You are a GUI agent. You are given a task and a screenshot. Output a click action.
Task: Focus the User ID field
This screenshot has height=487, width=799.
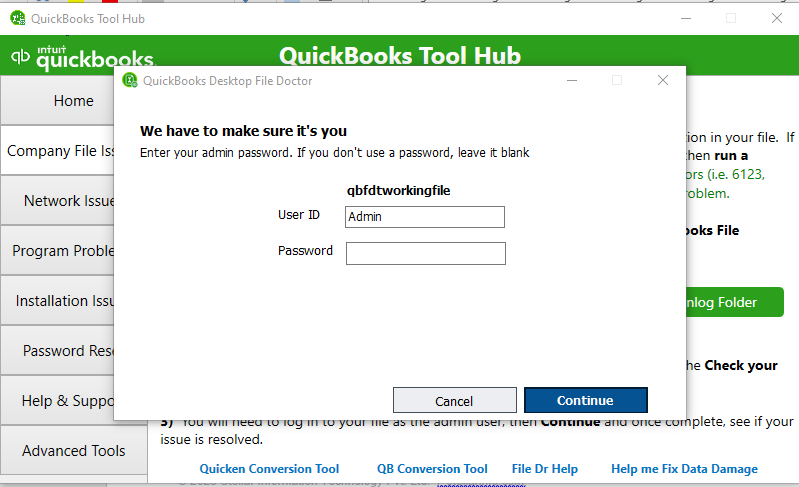click(x=425, y=217)
